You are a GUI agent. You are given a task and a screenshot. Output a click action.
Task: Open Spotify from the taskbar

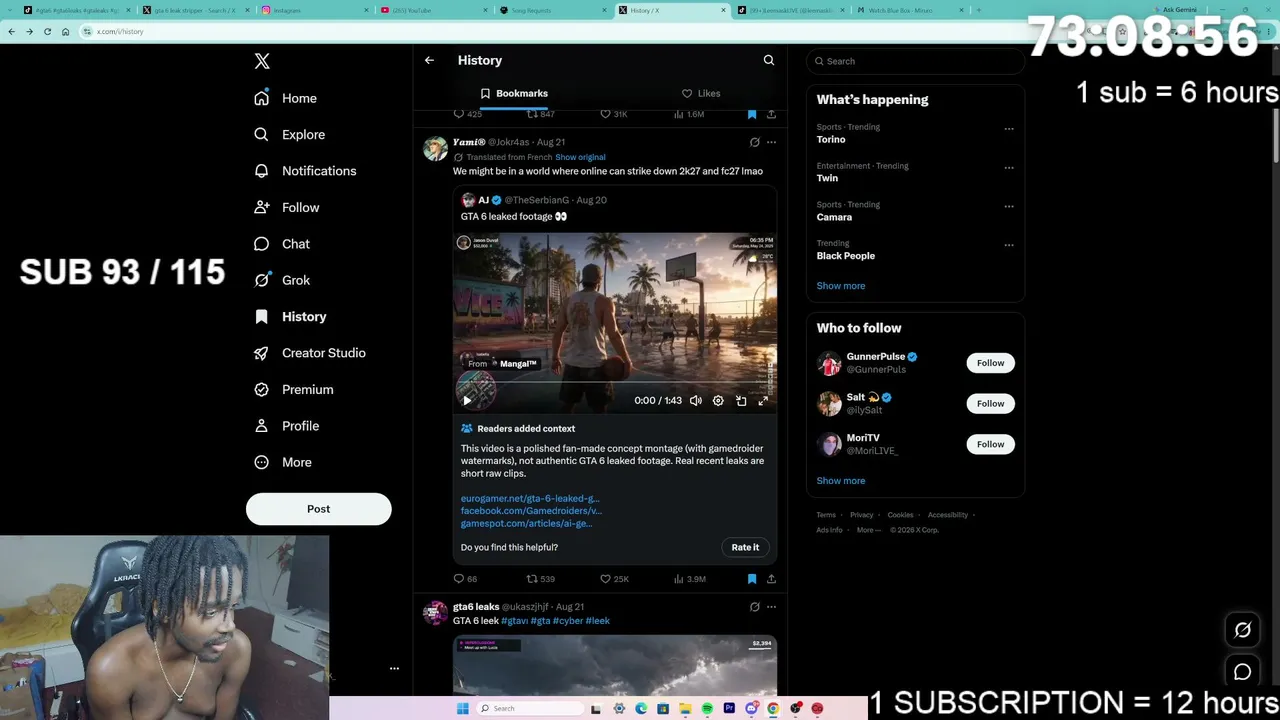point(707,709)
